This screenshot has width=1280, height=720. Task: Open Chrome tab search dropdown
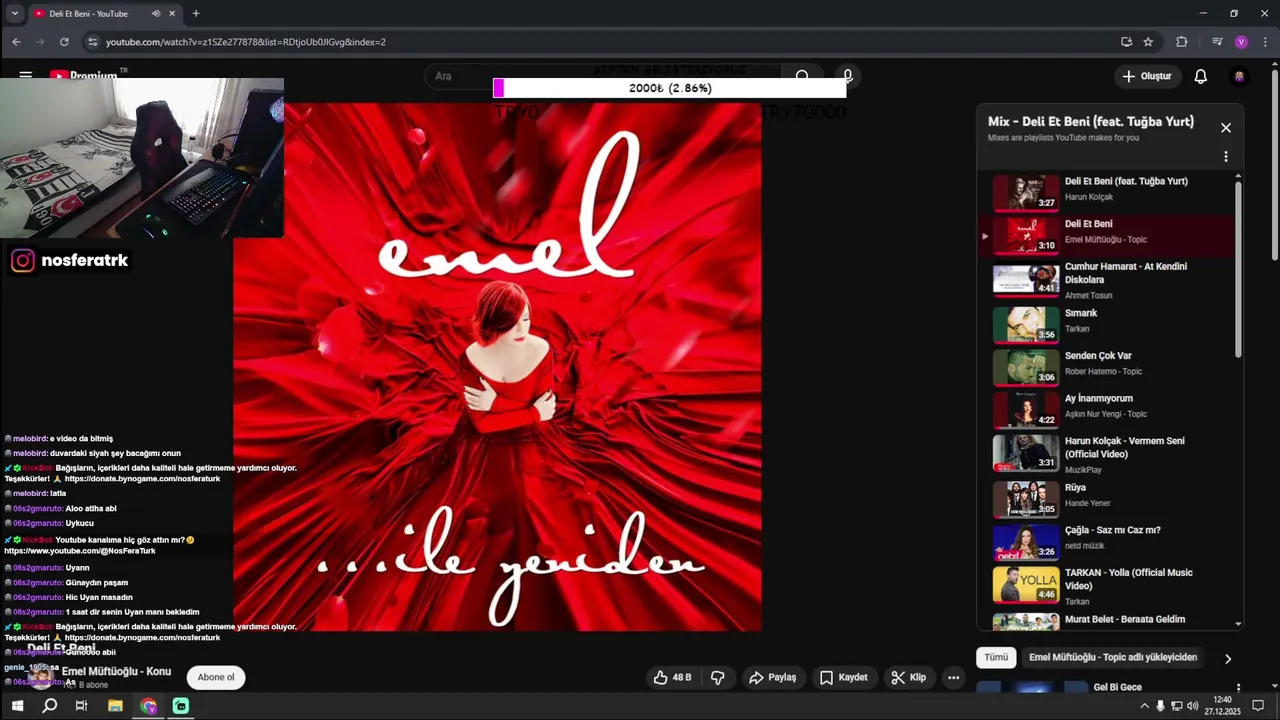pos(14,14)
